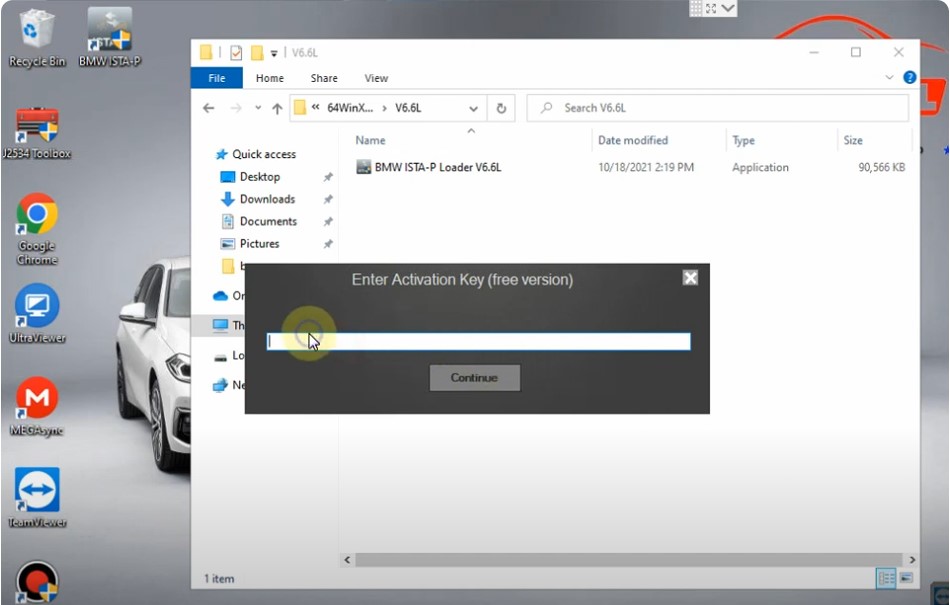This screenshot has height=605, width=950.
Task: Click the refresh button beside address bar
Action: [x=501, y=108]
